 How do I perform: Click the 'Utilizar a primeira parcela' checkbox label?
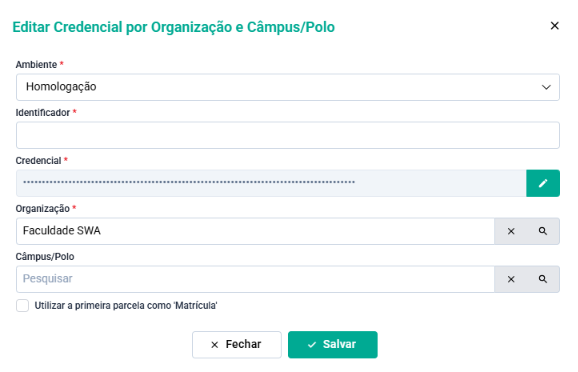[126, 306]
